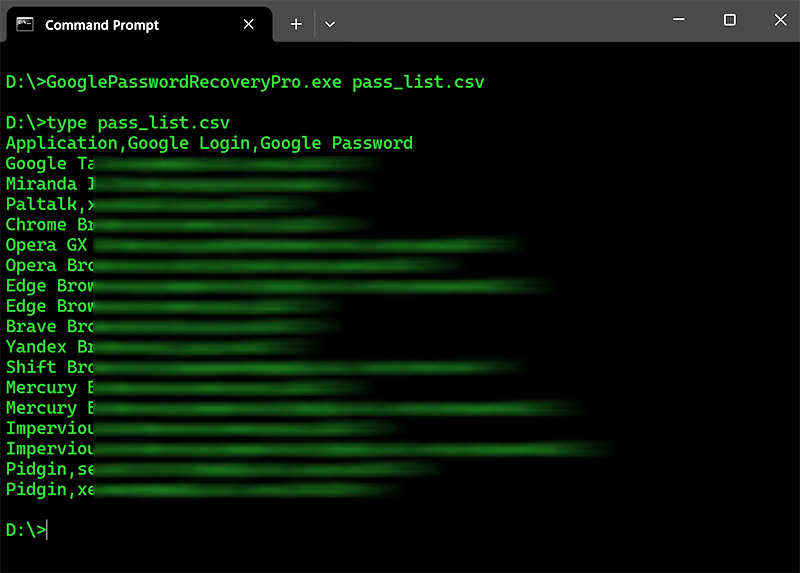This screenshot has width=800, height=573.
Task: Close the terminal window
Action: tap(780, 20)
